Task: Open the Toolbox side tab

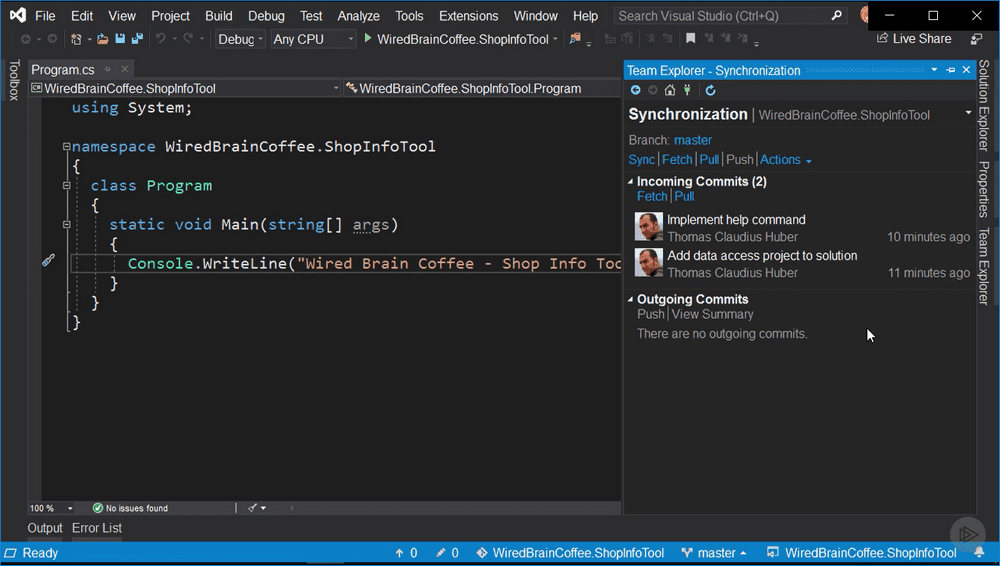Action: [13, 80]
